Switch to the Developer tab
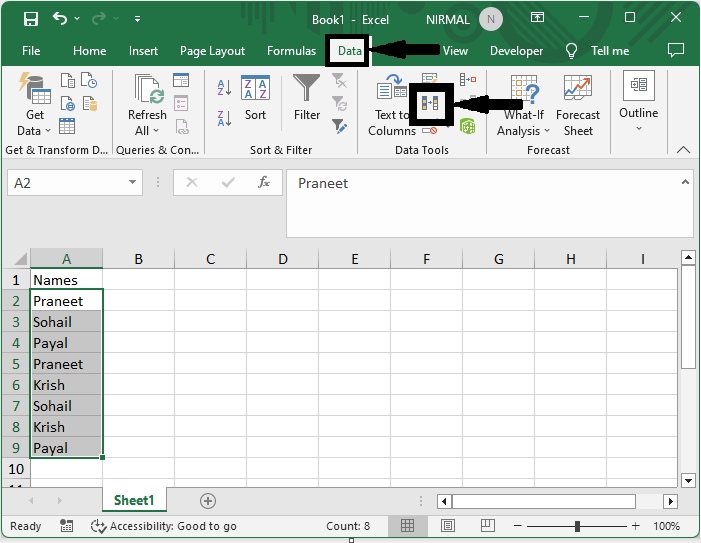Image resolution: width=701 pixels, height=543 pixels. (x=516, y=51)
